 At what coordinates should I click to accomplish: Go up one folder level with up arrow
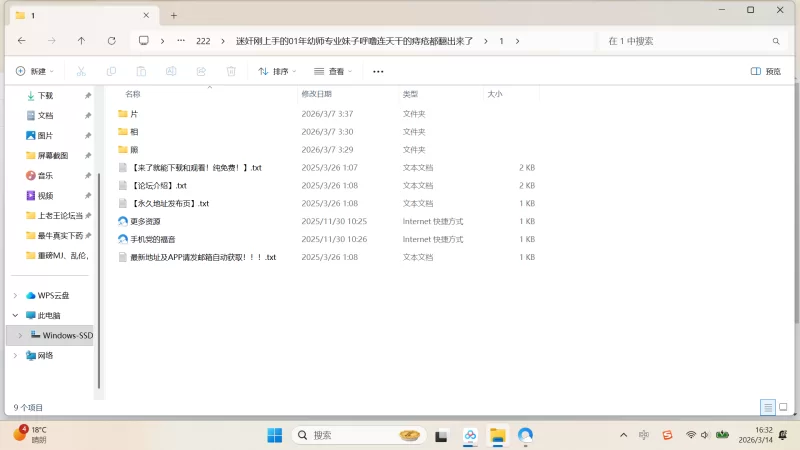pyautogui.click(x=81, y=41)
